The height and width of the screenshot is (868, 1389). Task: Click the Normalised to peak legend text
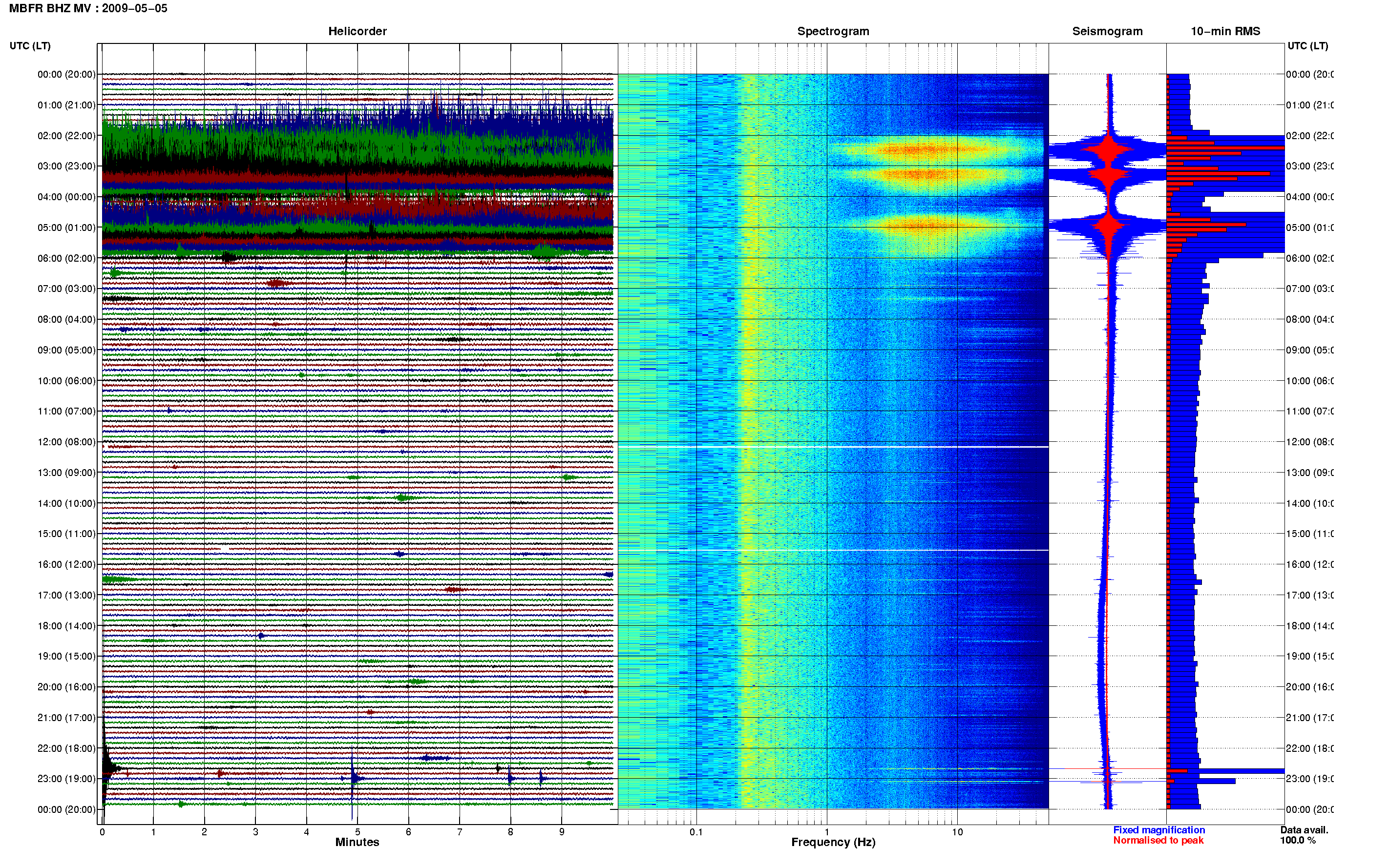pyautogui.click(x=1158, y=841)
